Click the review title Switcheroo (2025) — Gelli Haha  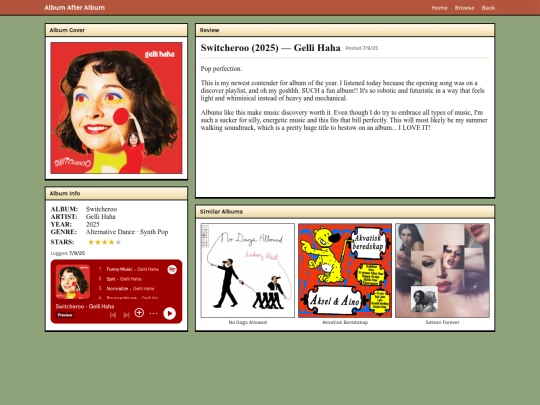[270, 48]
